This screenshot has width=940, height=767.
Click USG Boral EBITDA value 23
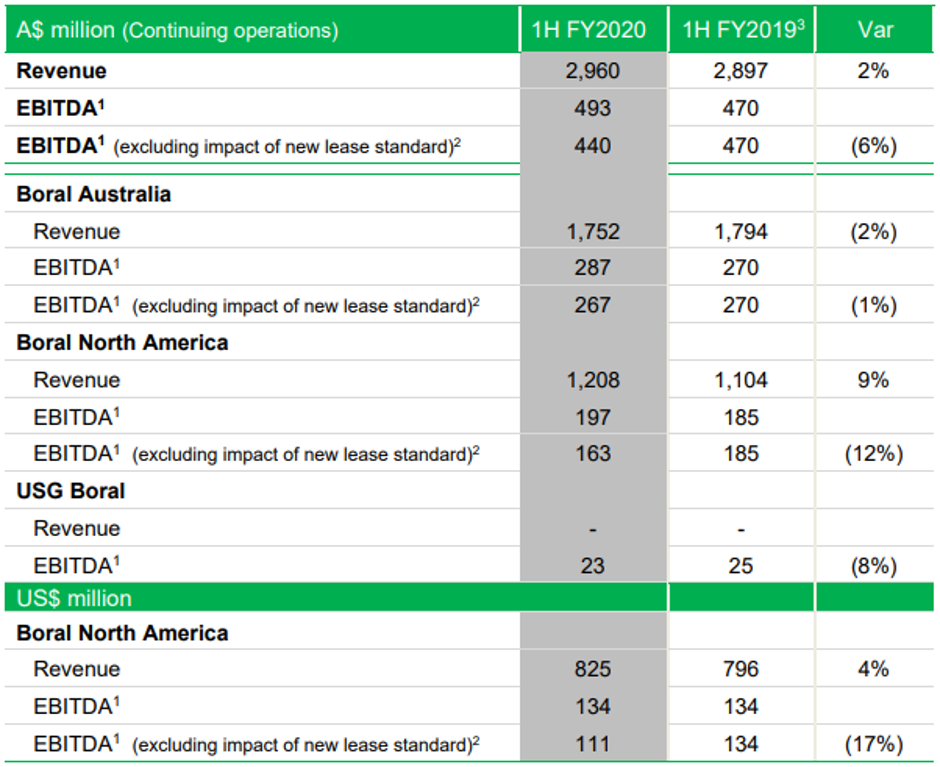pyautogui.click(x=592, y=566)
